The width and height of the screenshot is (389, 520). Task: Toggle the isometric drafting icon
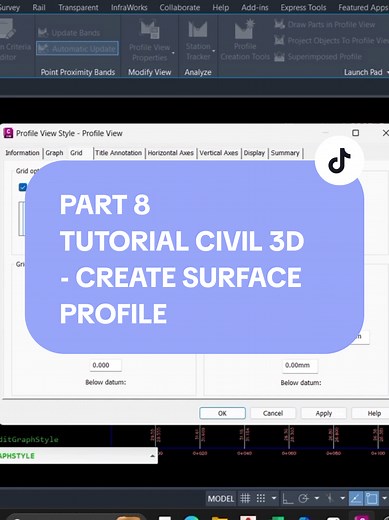[330, 499]
